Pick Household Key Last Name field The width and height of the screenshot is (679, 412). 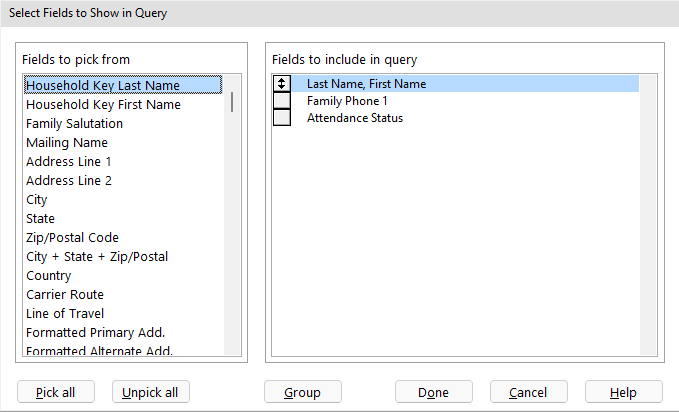[103, 86]
